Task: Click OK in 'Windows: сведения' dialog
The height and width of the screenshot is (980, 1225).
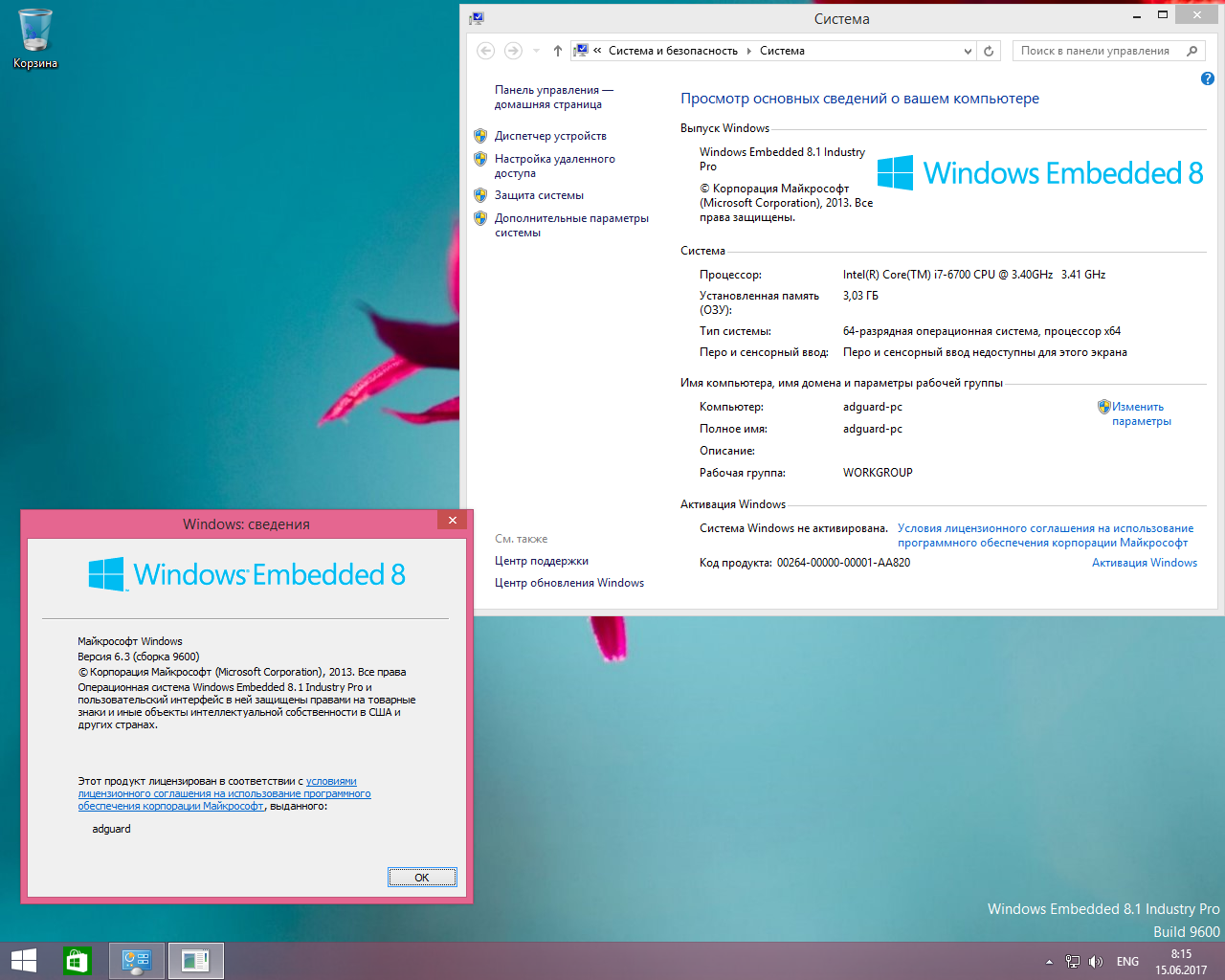Action: pyautogui.click(x=422, y=878)
